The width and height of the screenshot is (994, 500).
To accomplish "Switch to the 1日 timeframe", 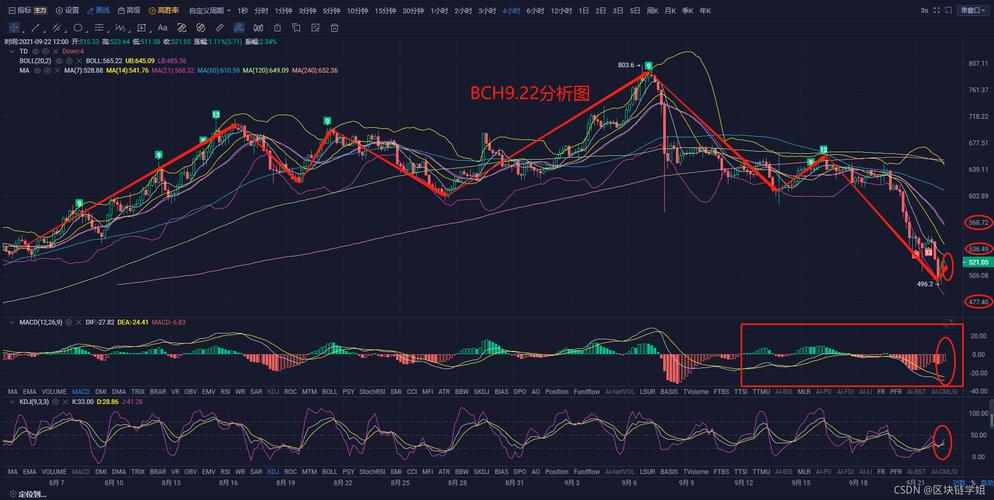I will (584, 11).
